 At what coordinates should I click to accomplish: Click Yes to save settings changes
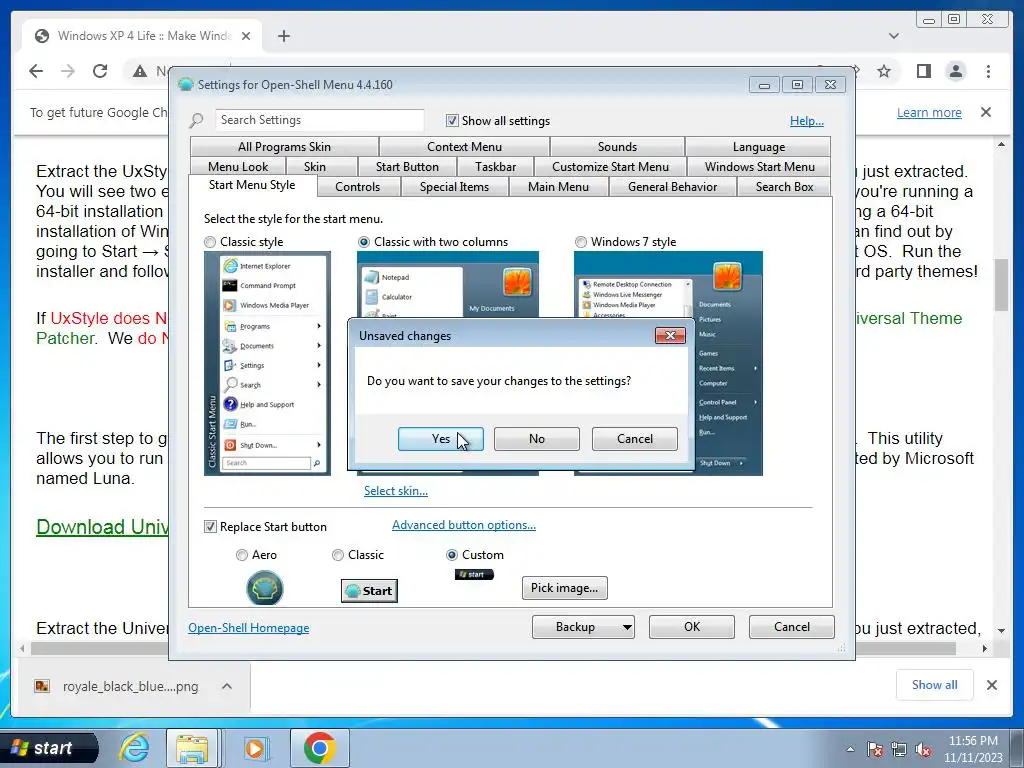pyautogui.click(x=440, y=439)
